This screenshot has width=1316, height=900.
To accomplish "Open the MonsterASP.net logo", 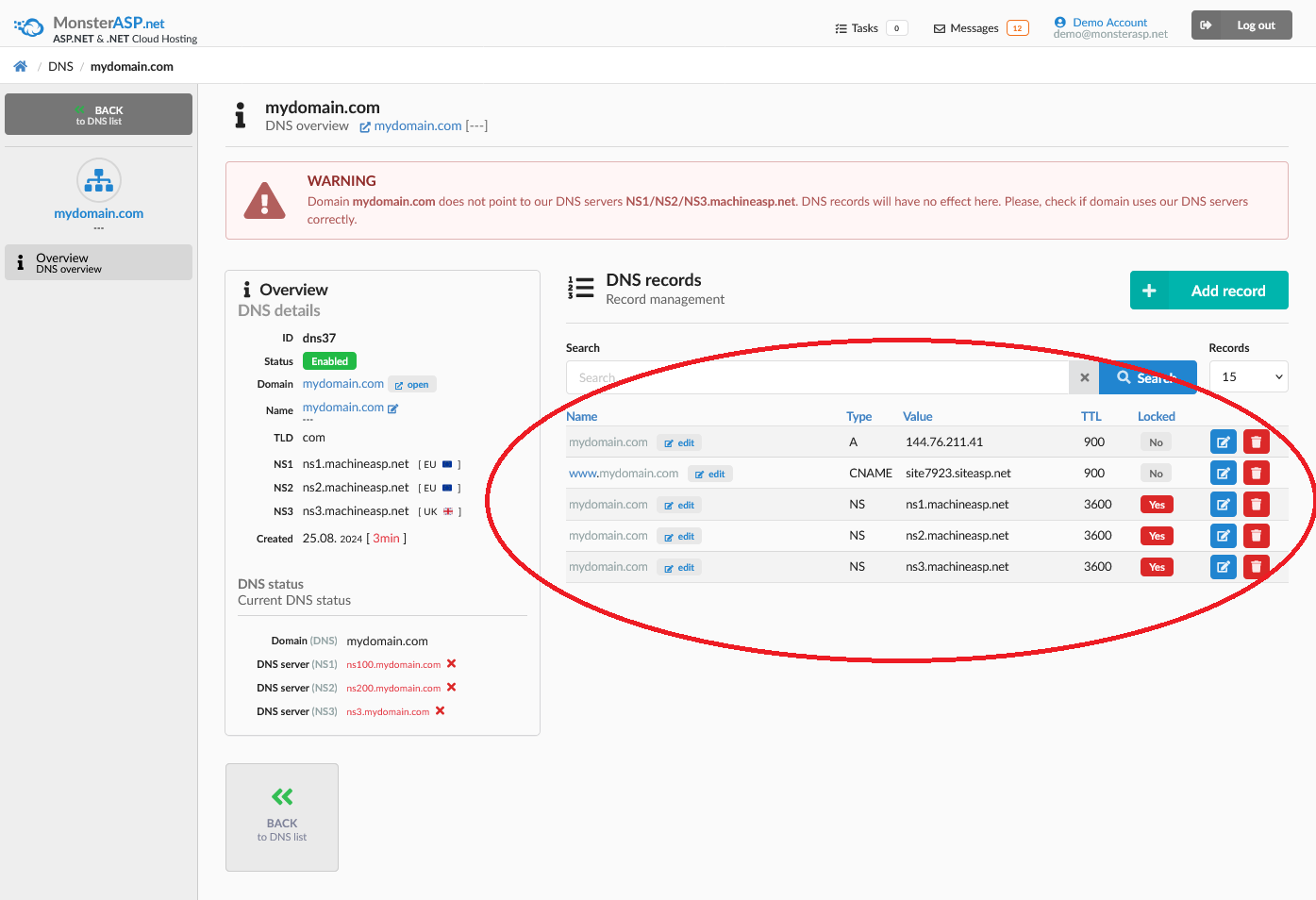I will tap(106, 28).
